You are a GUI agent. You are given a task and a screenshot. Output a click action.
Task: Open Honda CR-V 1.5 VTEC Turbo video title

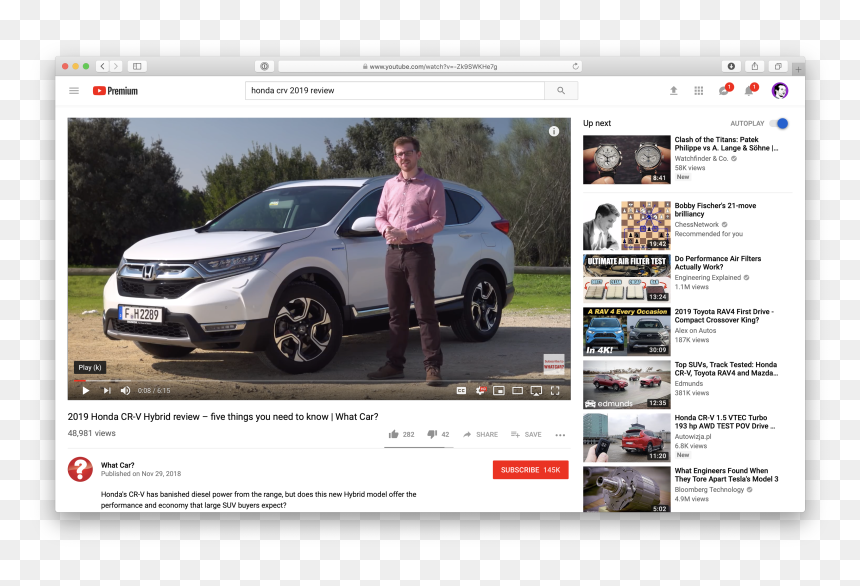click(725, 421)
